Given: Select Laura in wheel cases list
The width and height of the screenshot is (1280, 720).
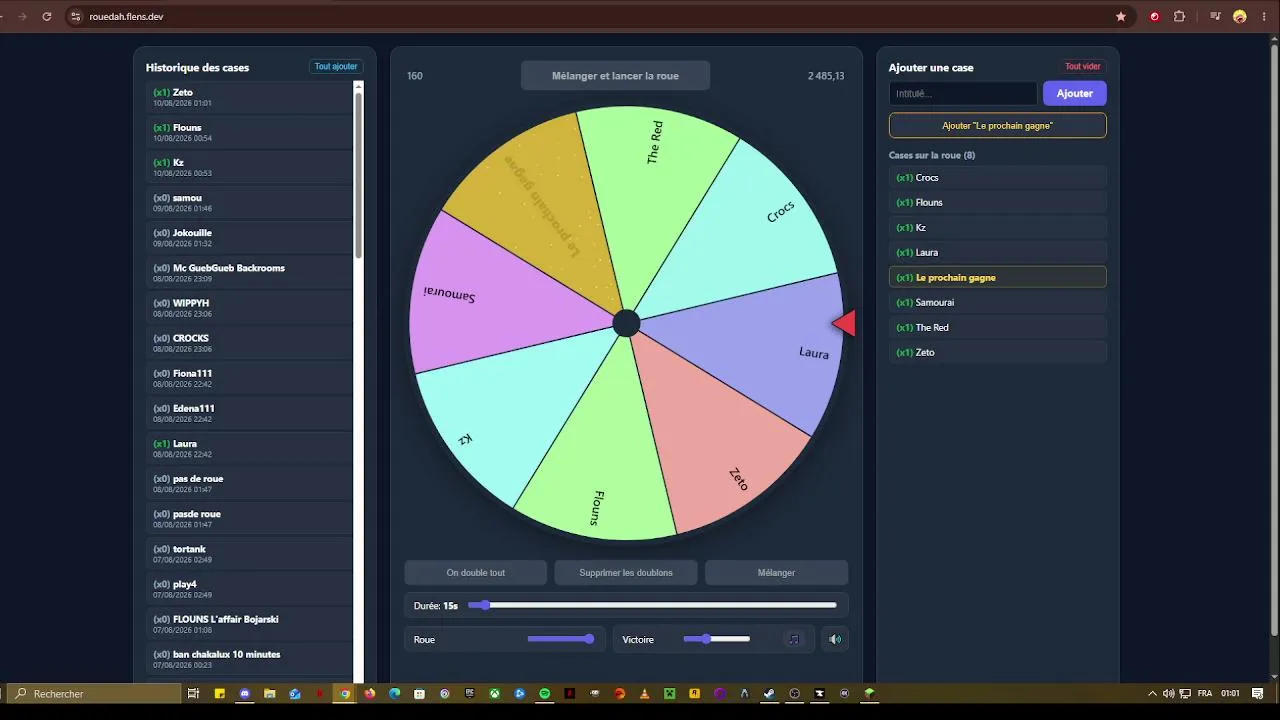Looking at the screenshot, I should [x=998, y=252].
